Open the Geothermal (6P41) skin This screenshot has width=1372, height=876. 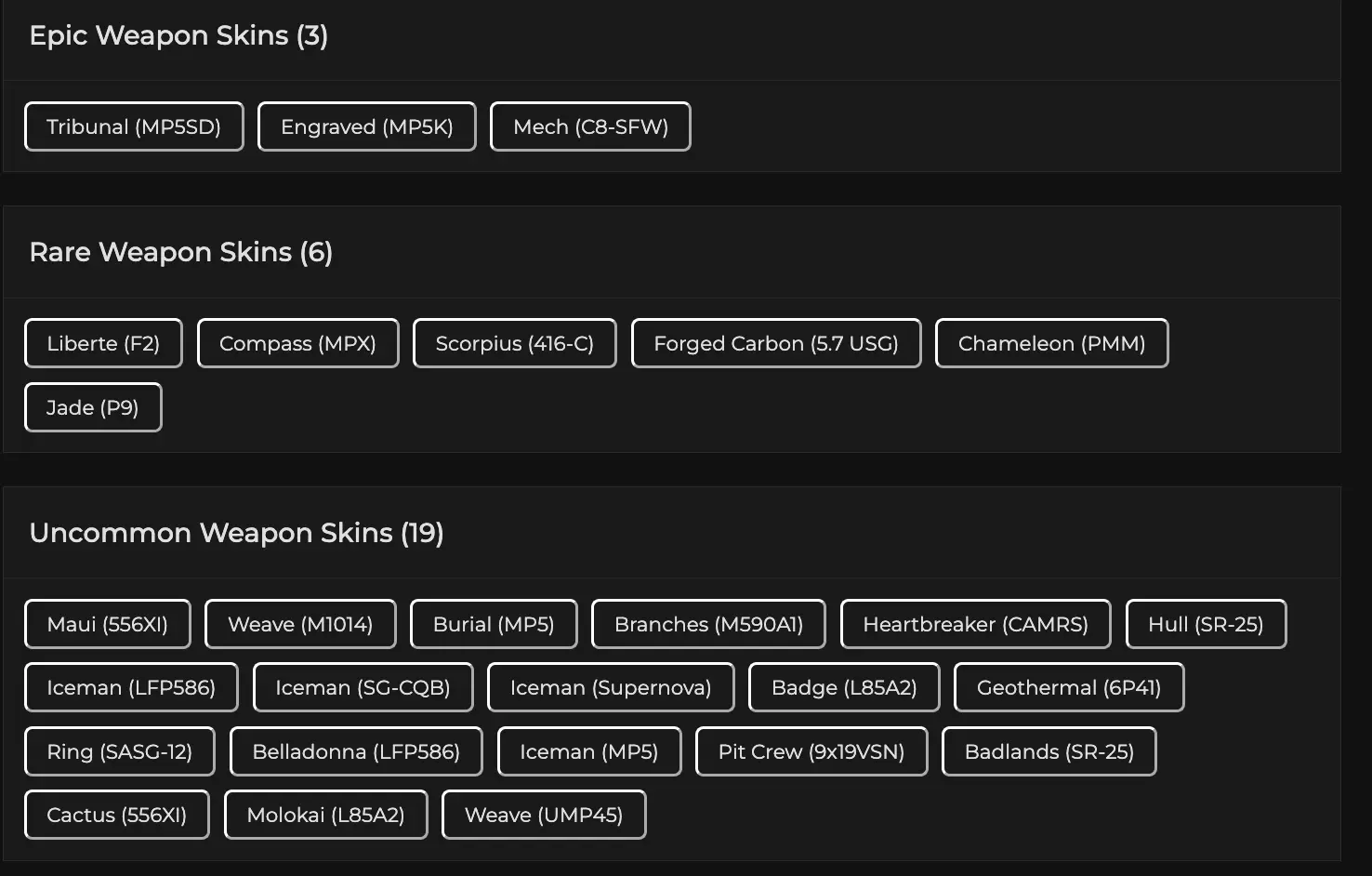[x=1068, y=687]
